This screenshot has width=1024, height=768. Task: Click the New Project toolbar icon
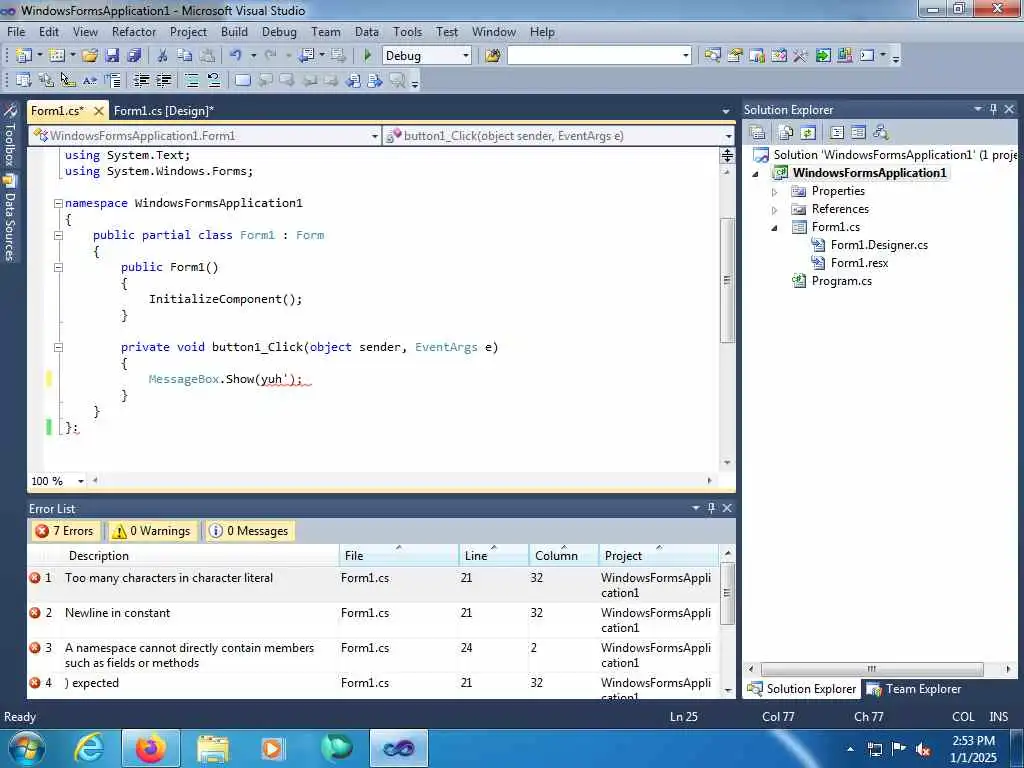24,56
